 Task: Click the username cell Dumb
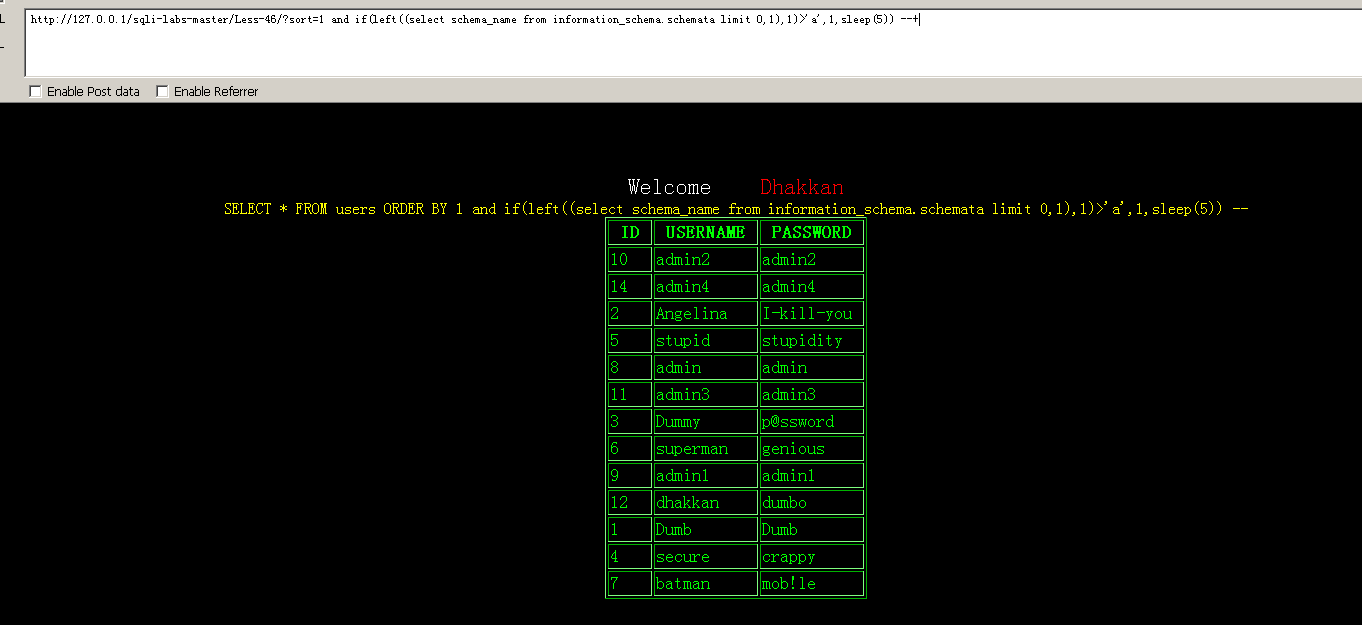click(x=706, y=529)
